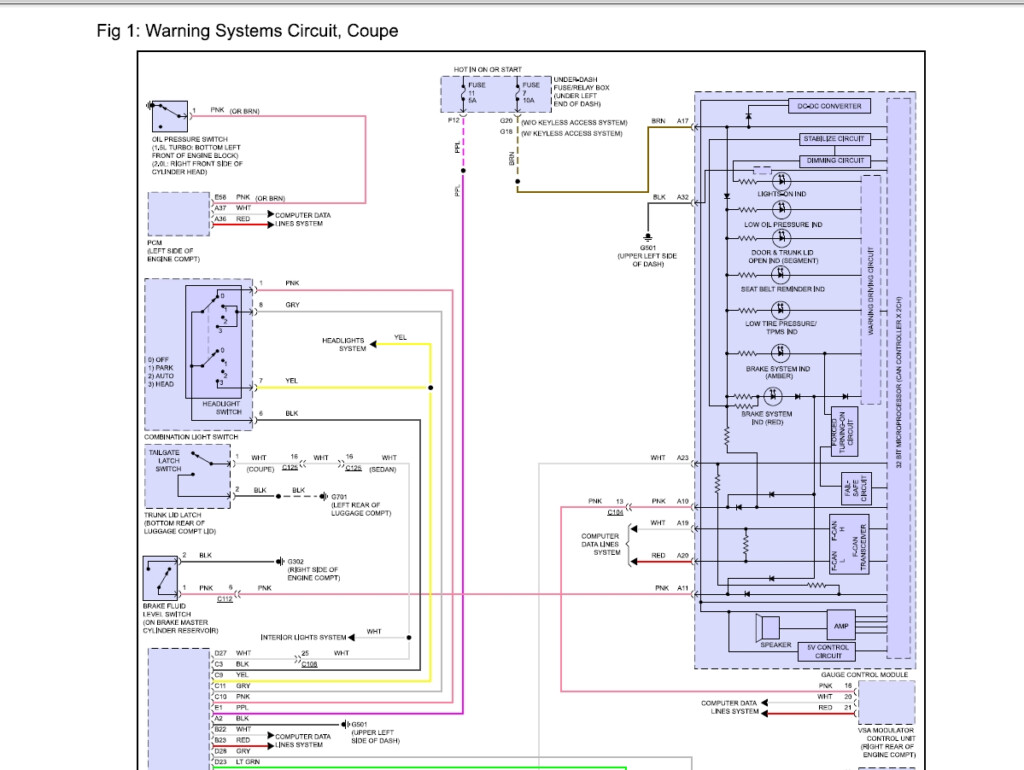Click the 'D27' terminal label

(x=220, y=653)
